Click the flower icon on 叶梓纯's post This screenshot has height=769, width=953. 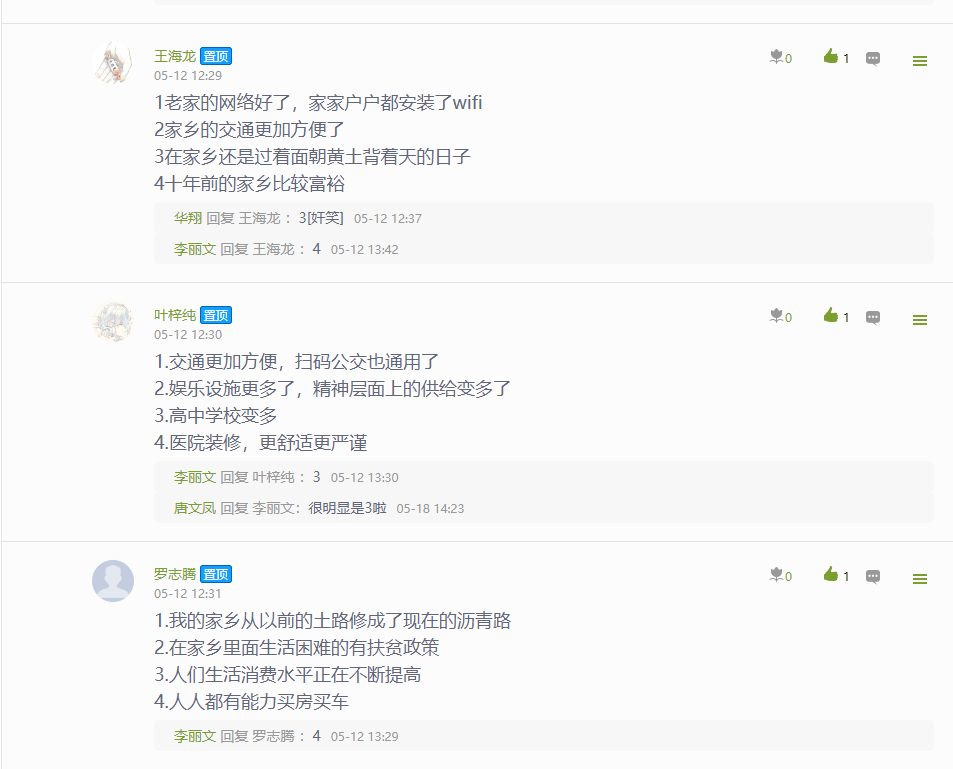click(776, 316)
